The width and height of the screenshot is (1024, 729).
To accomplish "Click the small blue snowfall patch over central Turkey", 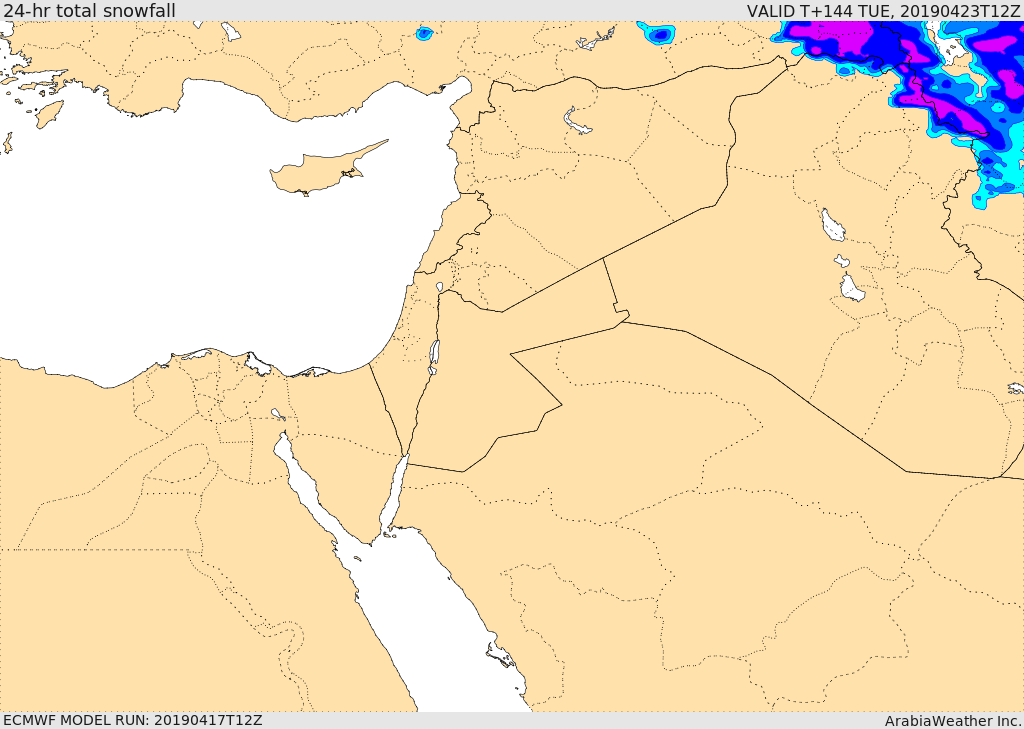I will pos(424,33).
